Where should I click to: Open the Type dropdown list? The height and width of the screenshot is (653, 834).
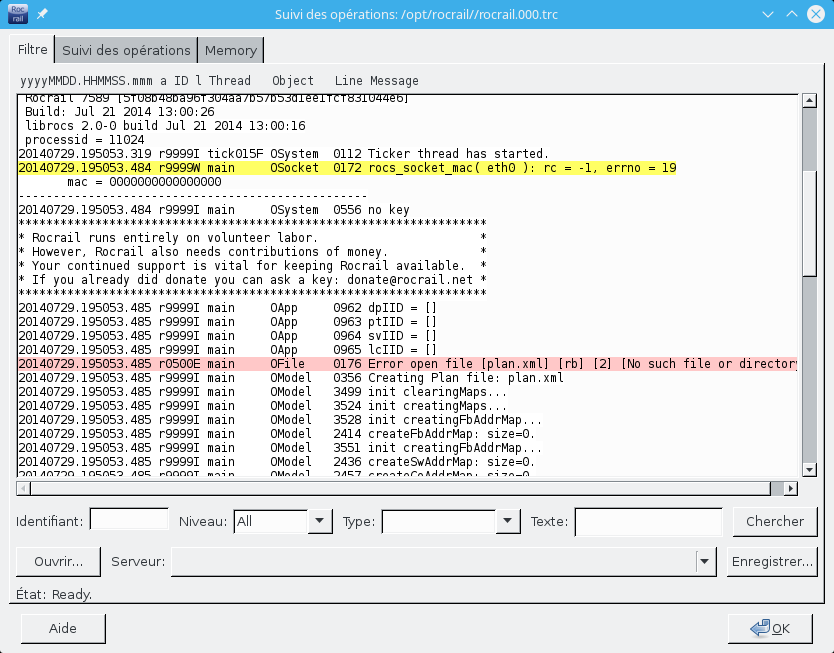point(509,521)
